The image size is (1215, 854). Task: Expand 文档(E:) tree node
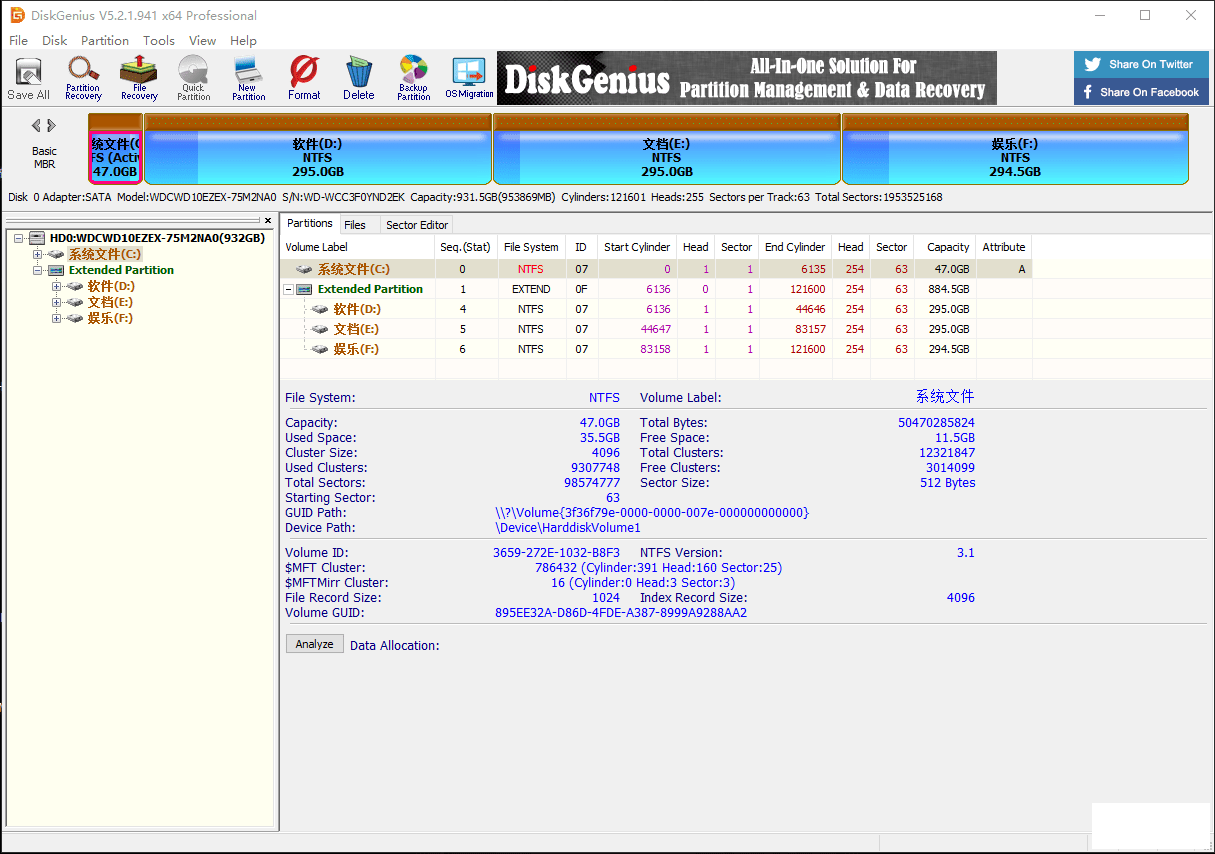pyautogui.click(x=57, y=302)
